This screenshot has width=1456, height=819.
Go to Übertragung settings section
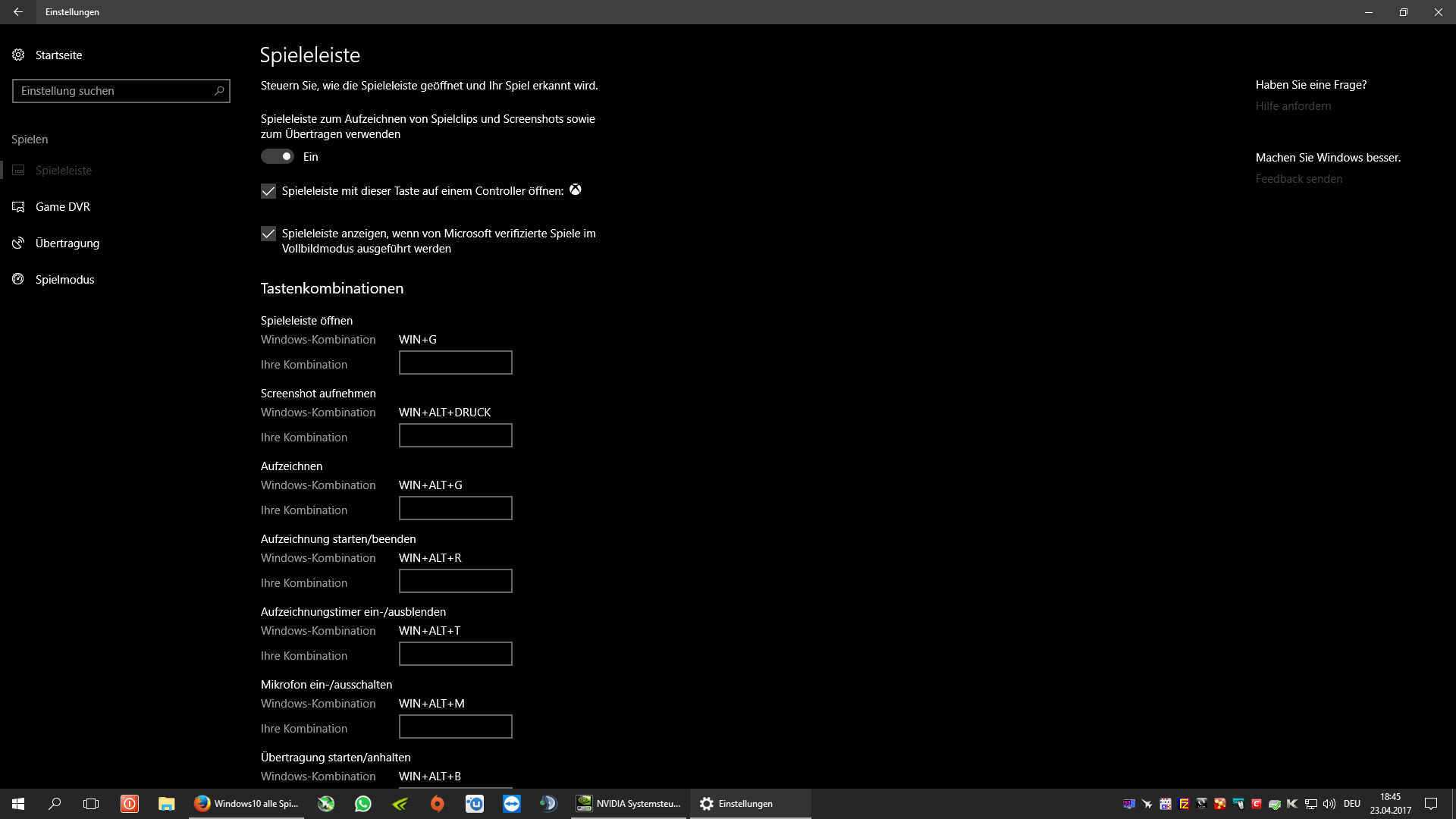coord(67,243)
